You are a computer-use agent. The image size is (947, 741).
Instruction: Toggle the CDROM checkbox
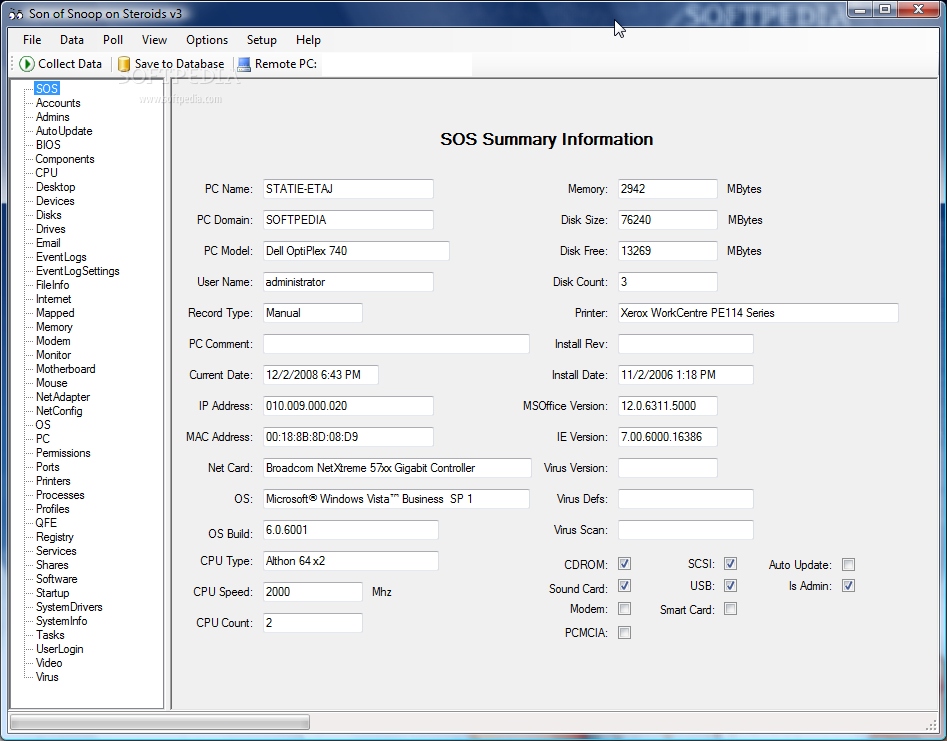624,563
